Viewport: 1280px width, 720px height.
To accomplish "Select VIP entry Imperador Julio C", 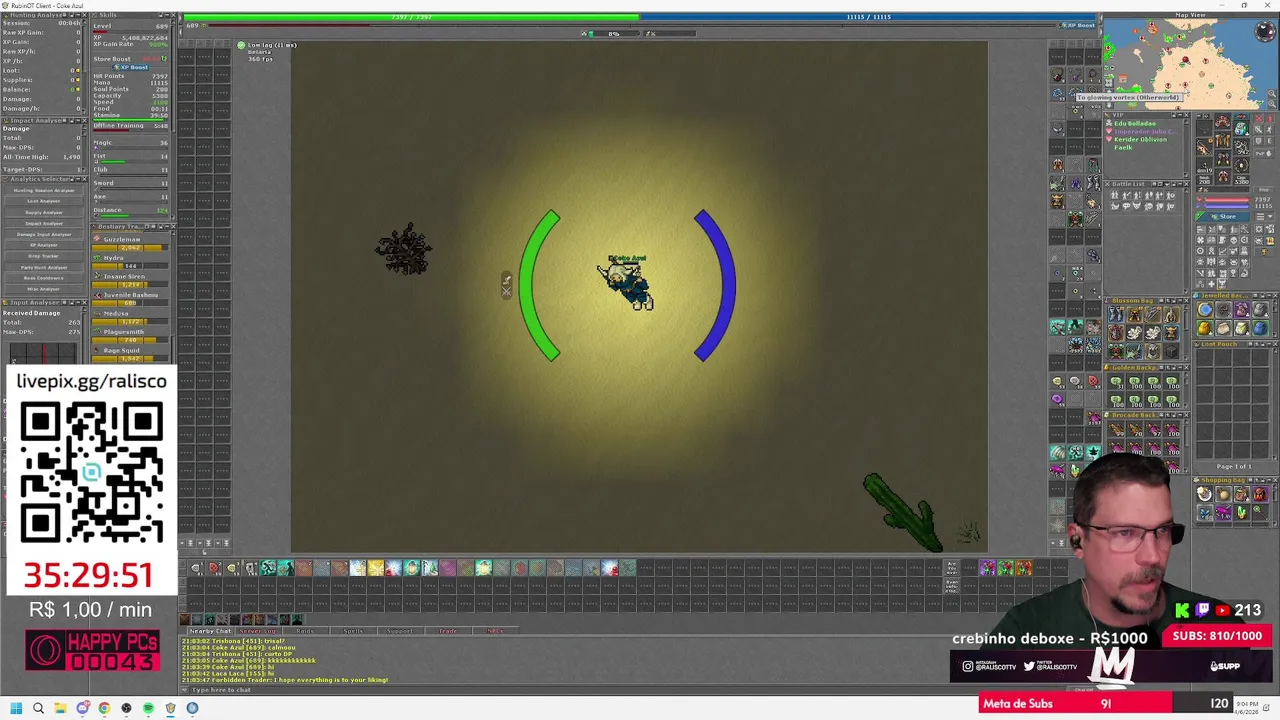I will point(1140,132).
